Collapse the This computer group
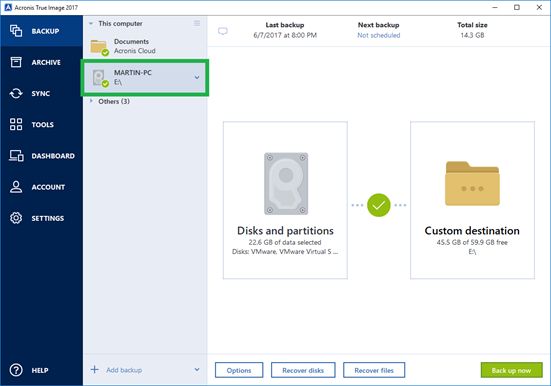Viewport: 551px width, 386px height. (91, 24)
